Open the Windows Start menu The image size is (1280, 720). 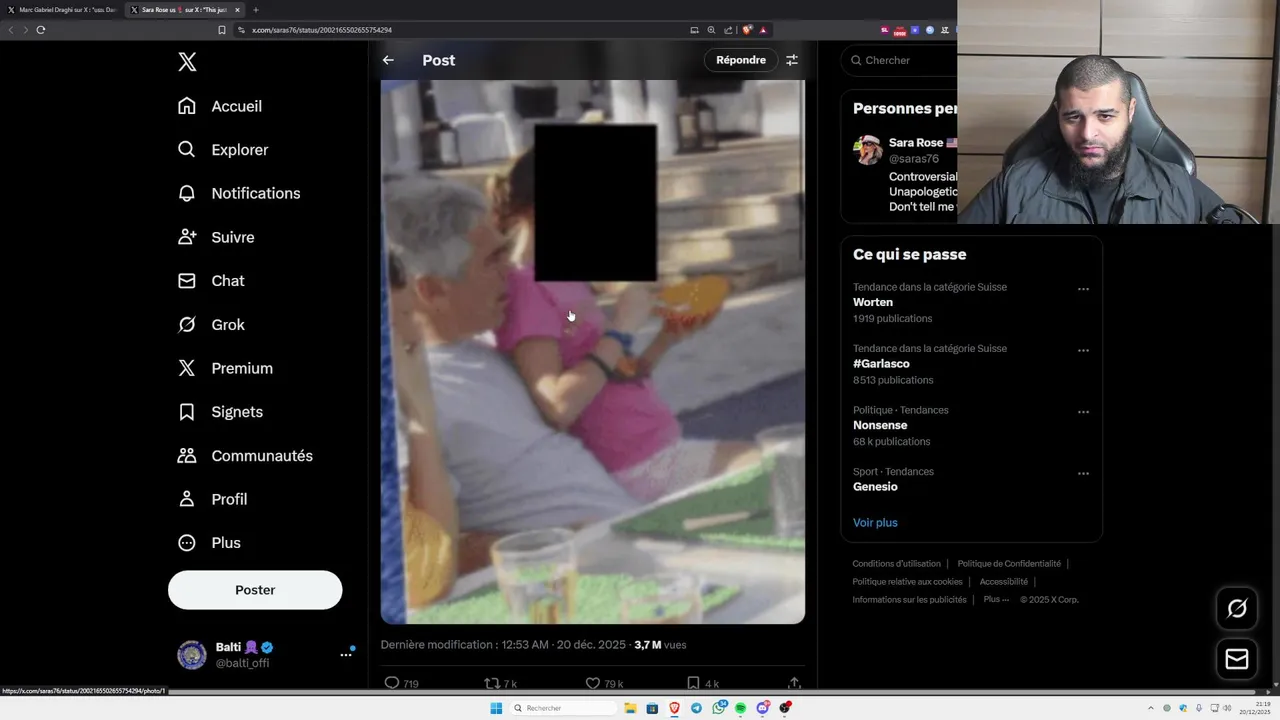click(x=496, y=708)
